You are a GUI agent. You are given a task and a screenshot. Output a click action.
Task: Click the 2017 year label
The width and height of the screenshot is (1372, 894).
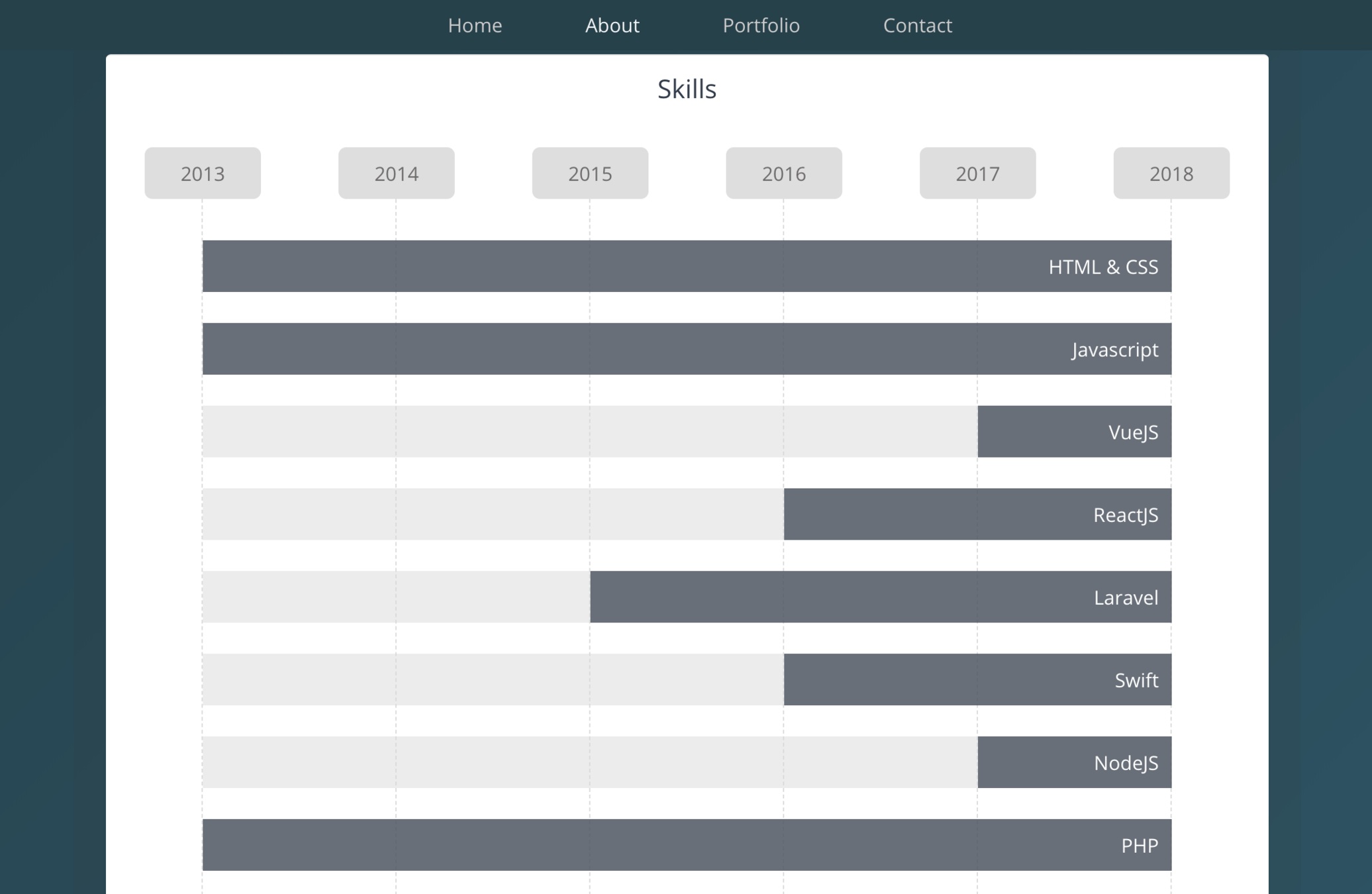[x=977, y=174]
